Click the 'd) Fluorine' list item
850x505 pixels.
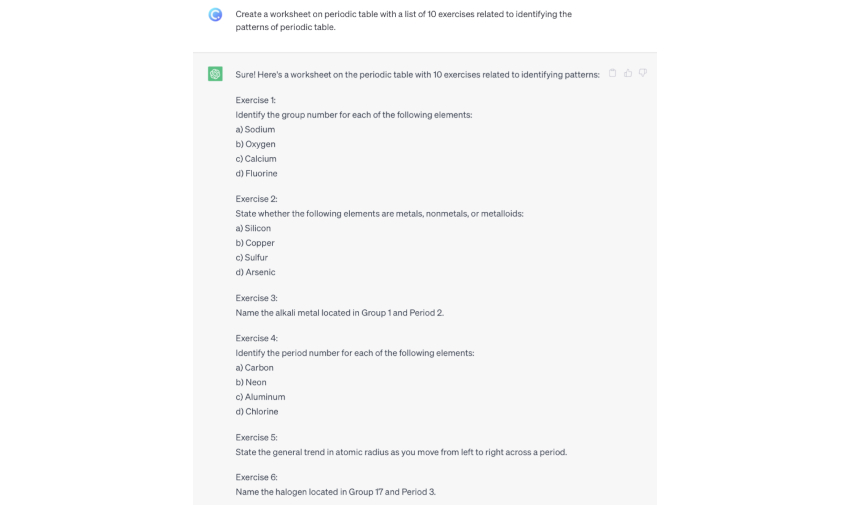coord(256,174)
